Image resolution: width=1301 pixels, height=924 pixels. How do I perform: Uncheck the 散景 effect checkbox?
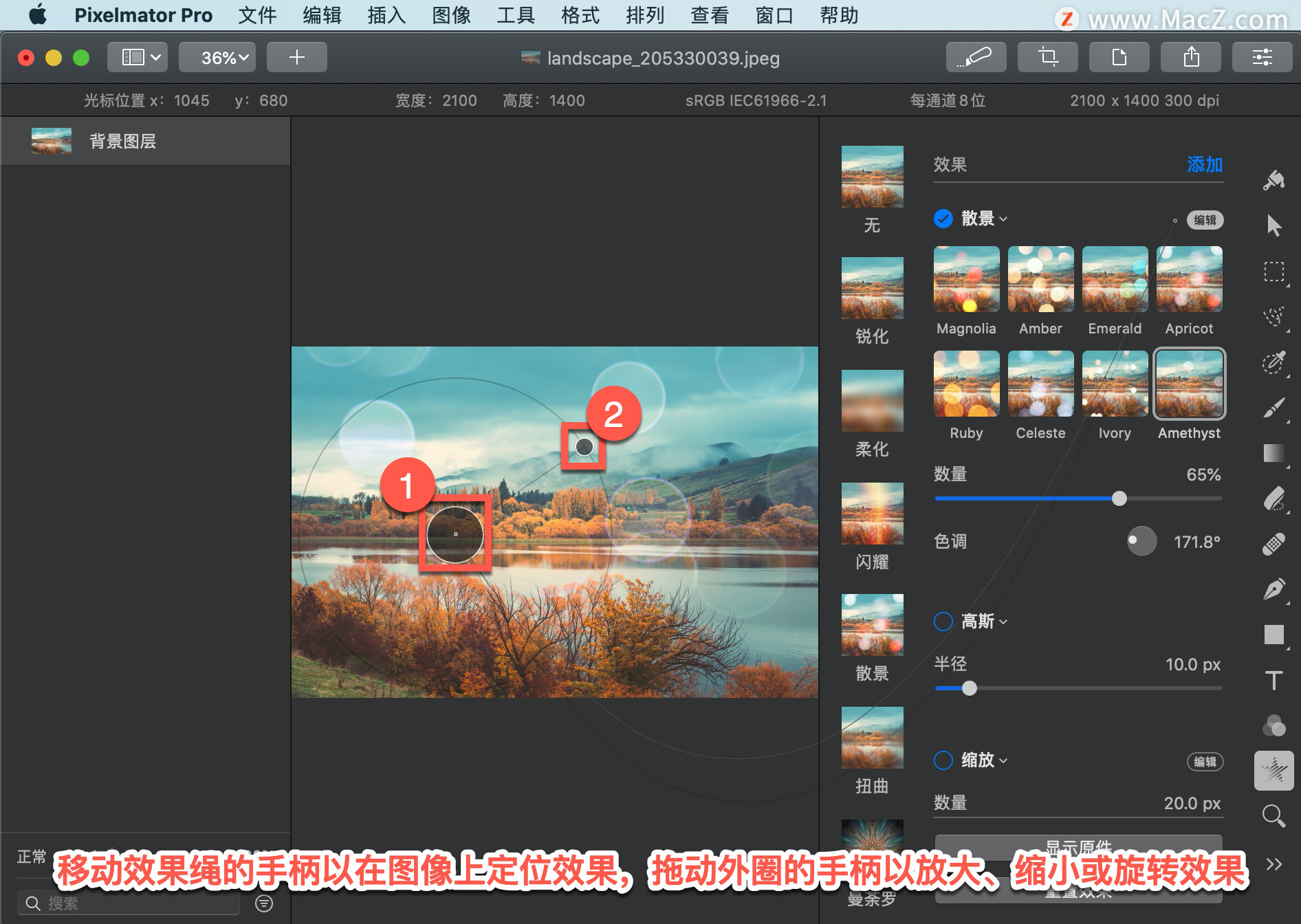(x=943, y=219)
